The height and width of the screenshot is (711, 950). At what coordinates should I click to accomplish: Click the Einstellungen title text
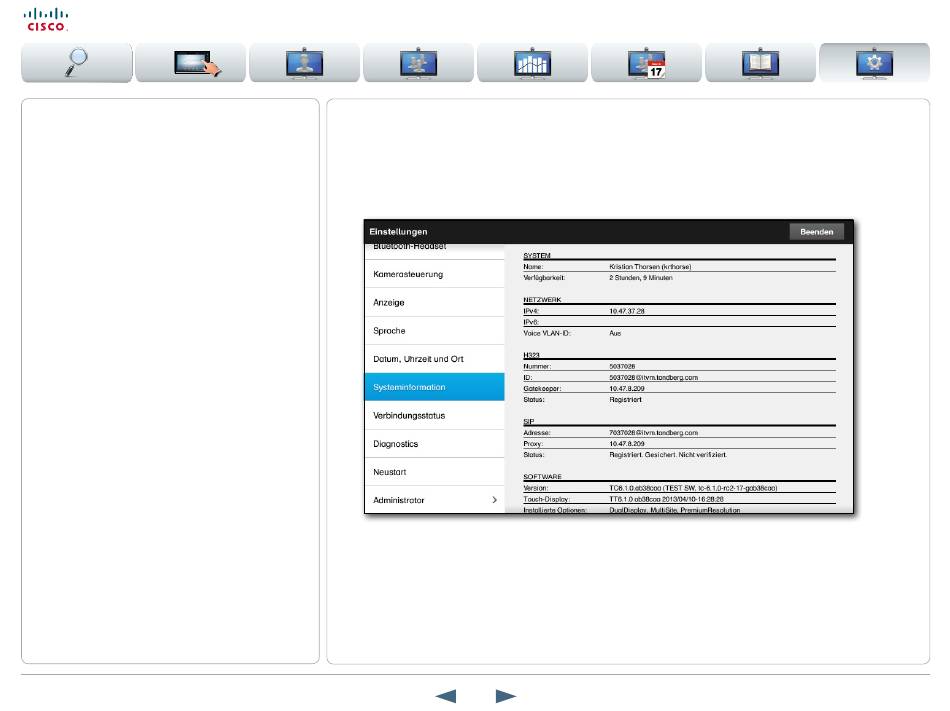(398, 232)
